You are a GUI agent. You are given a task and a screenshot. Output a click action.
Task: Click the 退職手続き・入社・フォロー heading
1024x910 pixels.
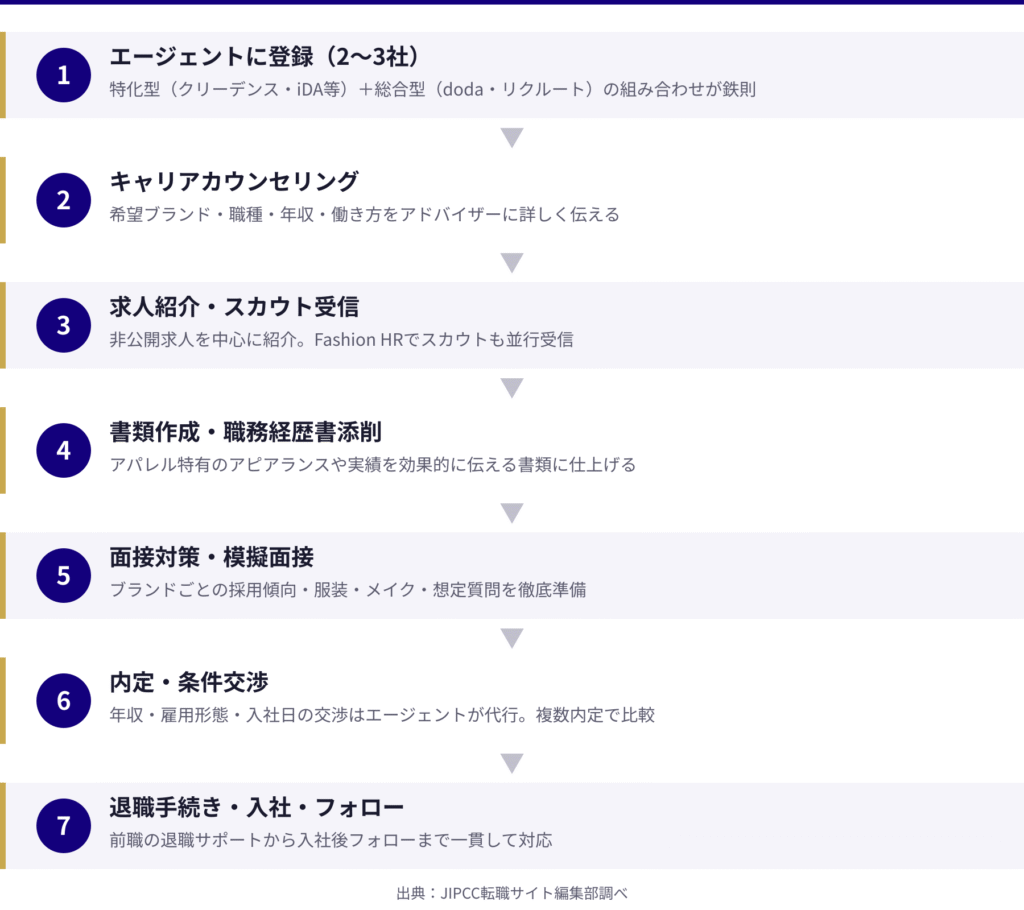(256, 807)
